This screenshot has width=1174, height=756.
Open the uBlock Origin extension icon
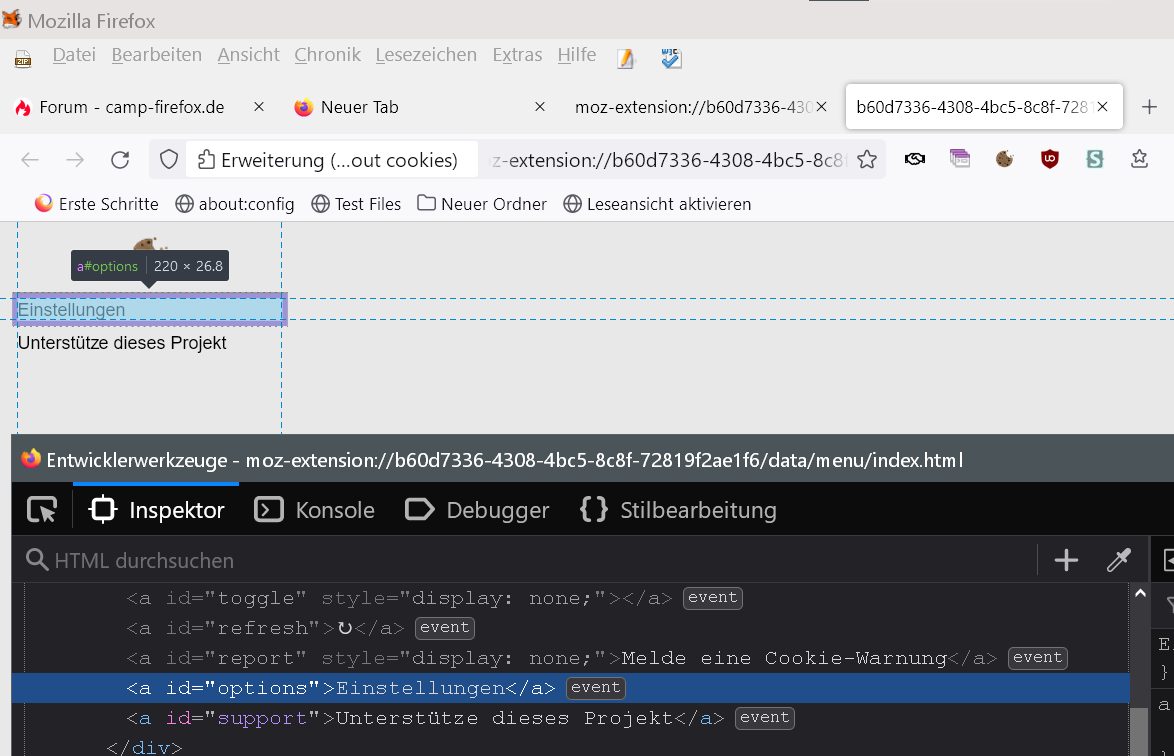(1049, 159)
